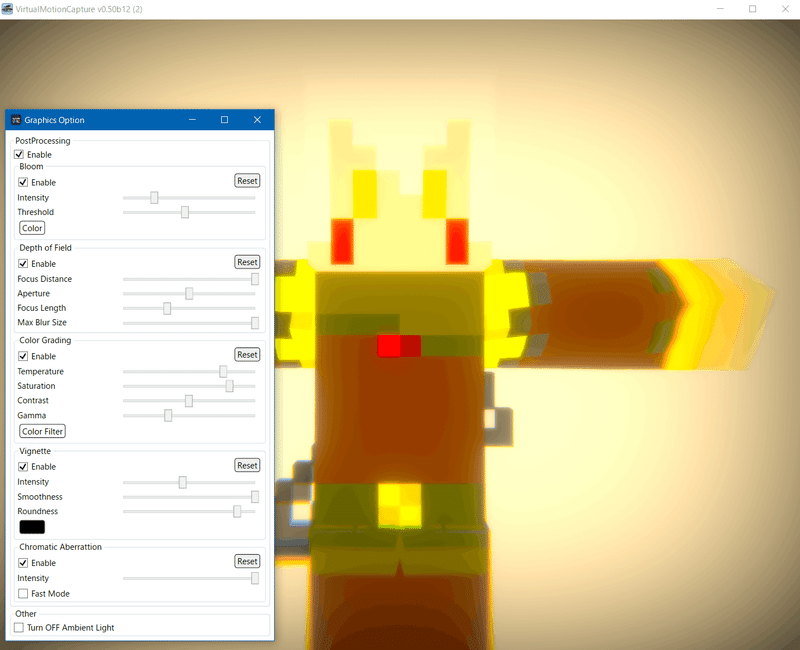Screen dimensions: 800x650
Task: Minimize the VirtualMotionCapture main window
Action: [x=720, y=9]
